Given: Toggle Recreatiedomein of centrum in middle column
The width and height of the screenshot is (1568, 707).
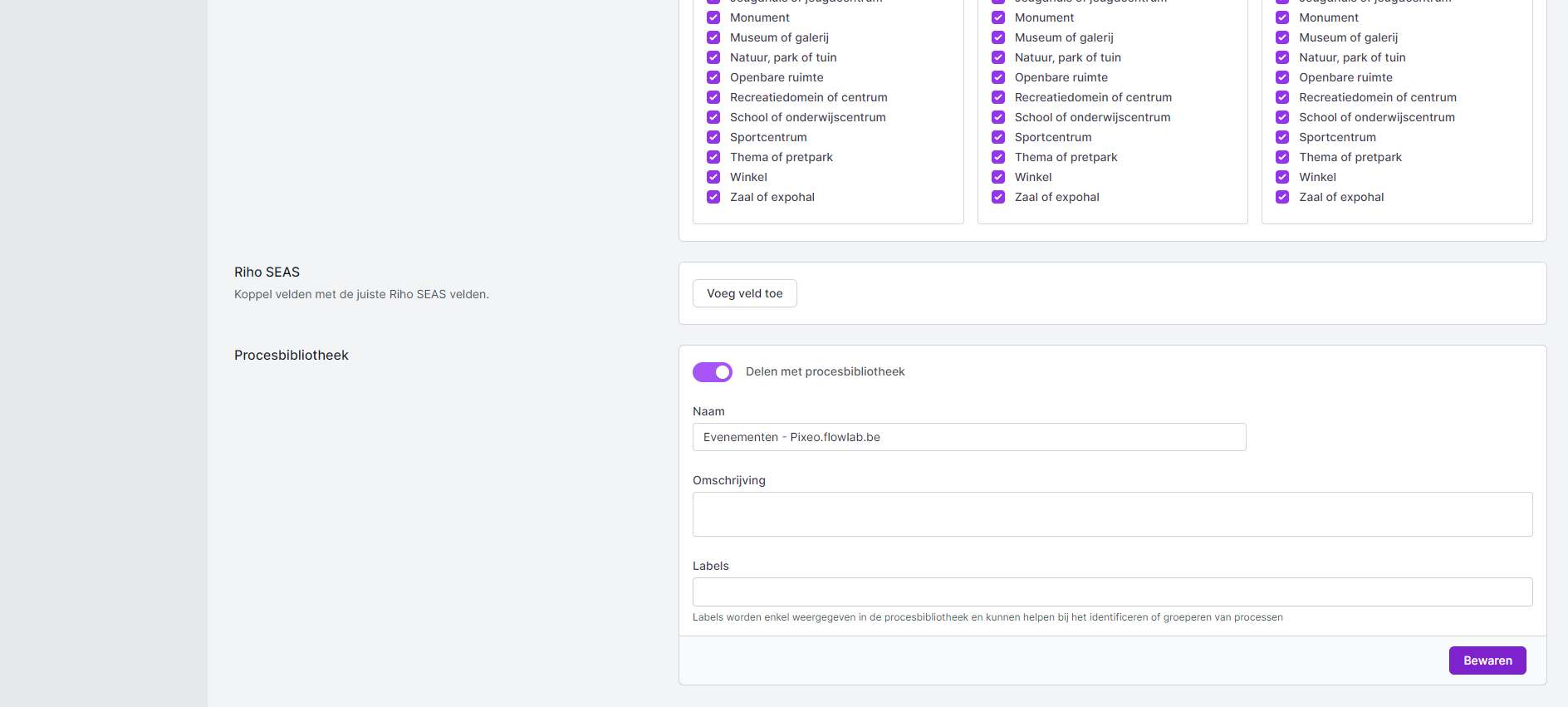Looking at the screenshot, I should pyautogui.click(x=998, y=97).
